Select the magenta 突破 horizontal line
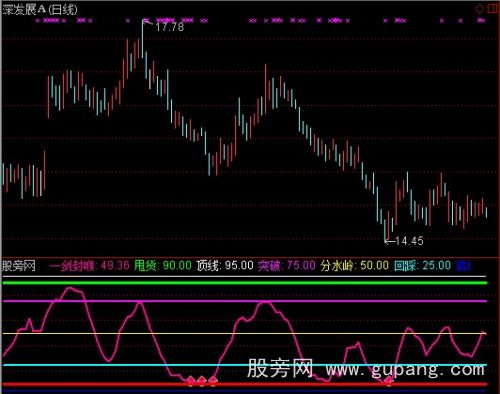This screenshot has height=394, width=500. click(245, 301)
